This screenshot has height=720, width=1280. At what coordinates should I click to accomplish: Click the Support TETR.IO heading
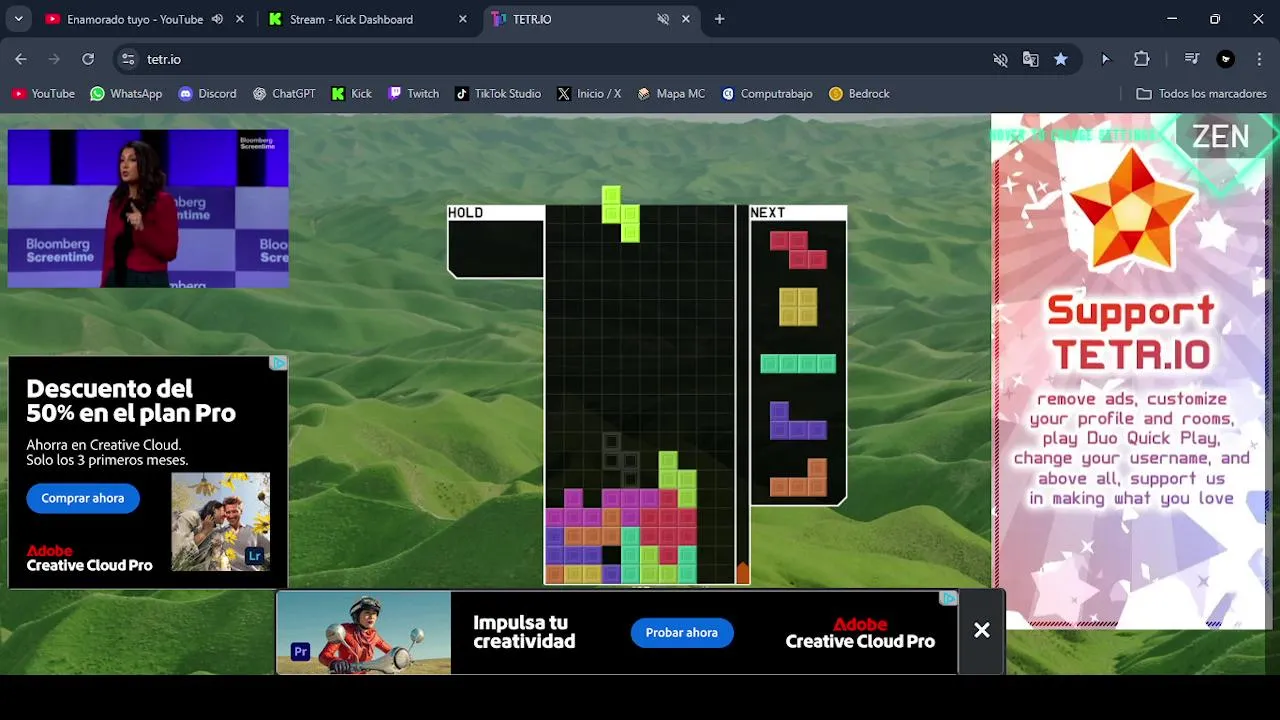(x=1131, y=333)
